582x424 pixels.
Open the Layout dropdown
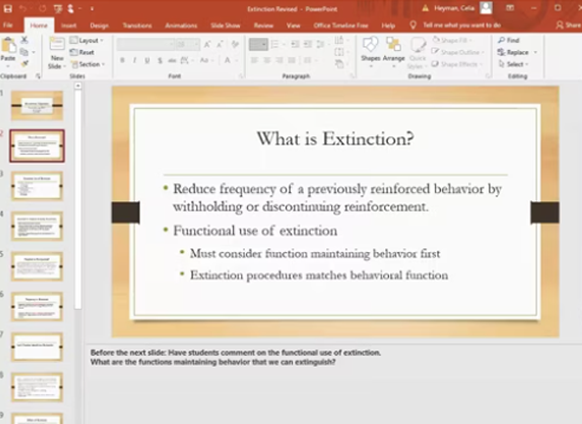(87, 40)
